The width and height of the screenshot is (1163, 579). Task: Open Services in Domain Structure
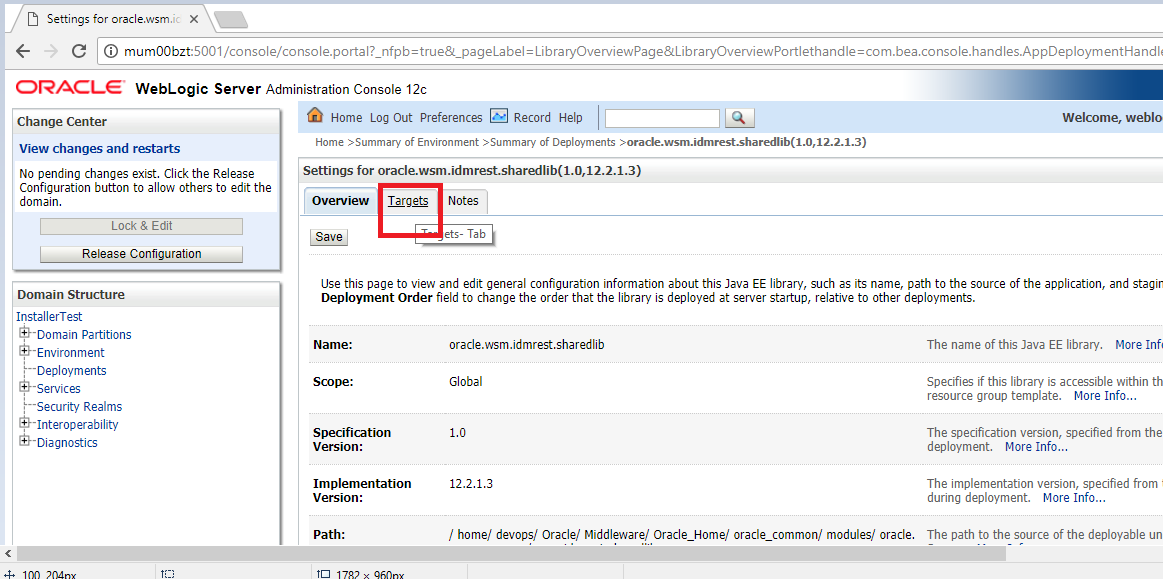59,388
